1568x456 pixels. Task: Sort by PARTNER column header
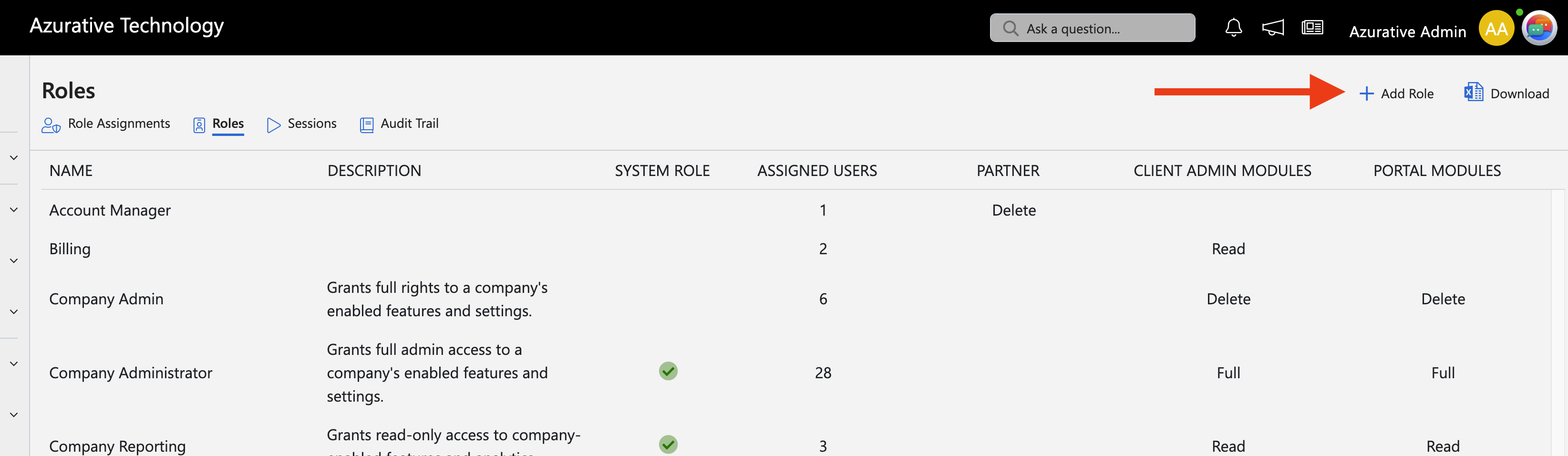[x=1008, y=170]
